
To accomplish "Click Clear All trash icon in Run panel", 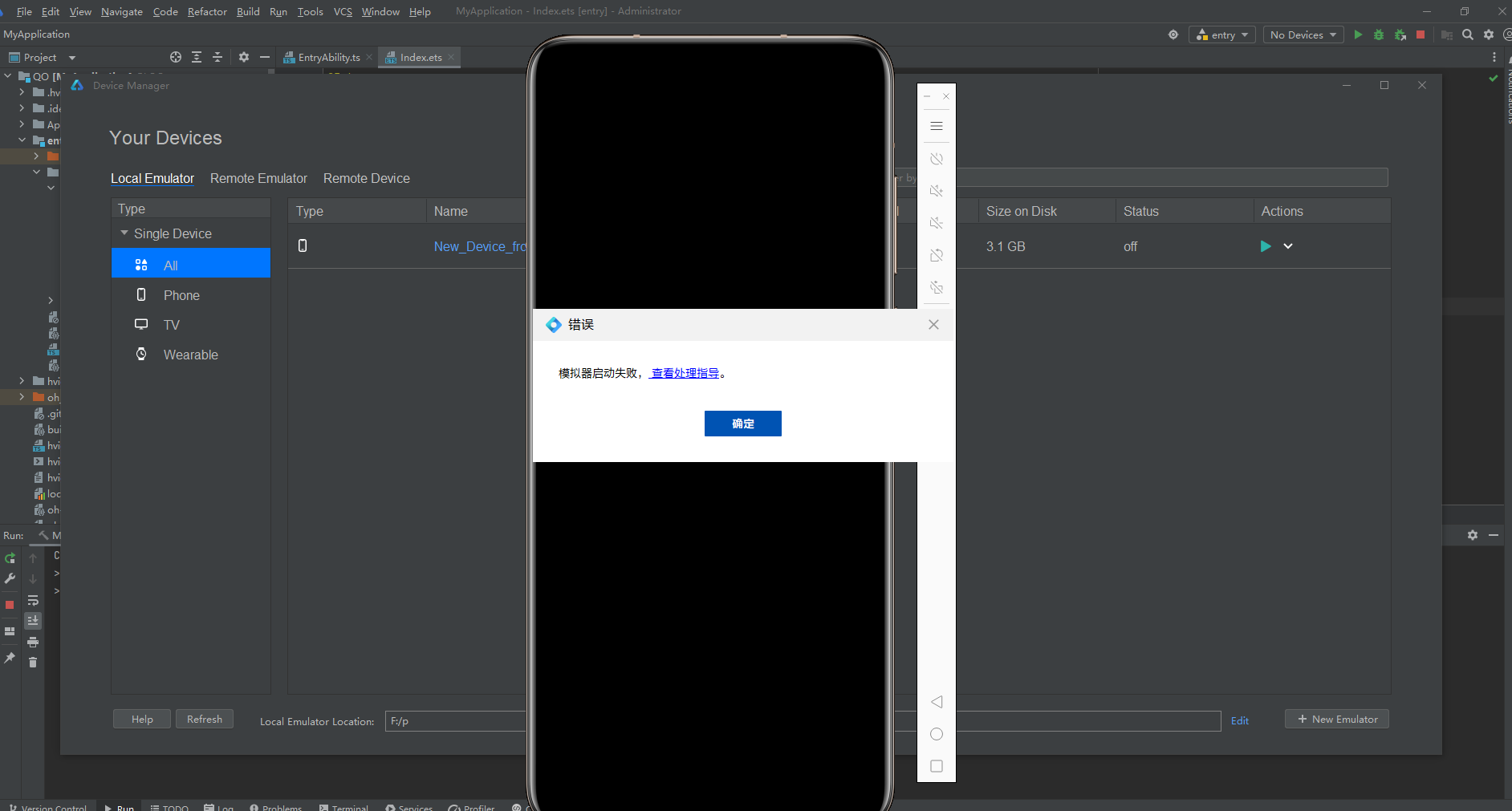I will click(x=33, y=662).
